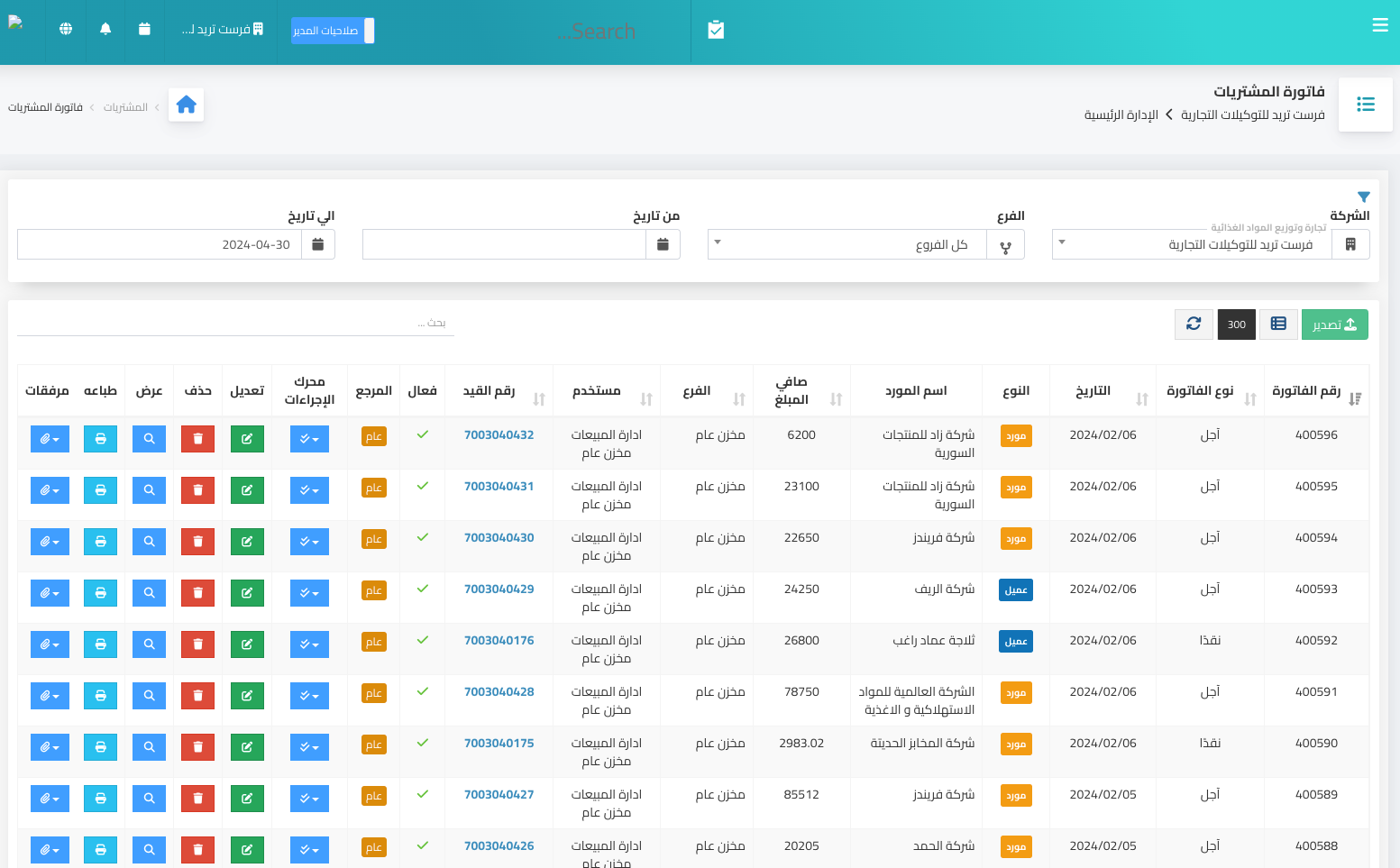Sort by 'نوع الفاتورة' column
Image resolution: width=1400 pixels, height=868 pixels.
pos(1211,391)
